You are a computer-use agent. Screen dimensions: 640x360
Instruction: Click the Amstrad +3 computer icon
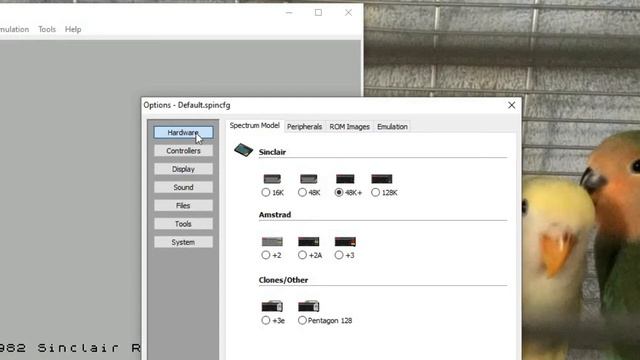click(345, 242)
